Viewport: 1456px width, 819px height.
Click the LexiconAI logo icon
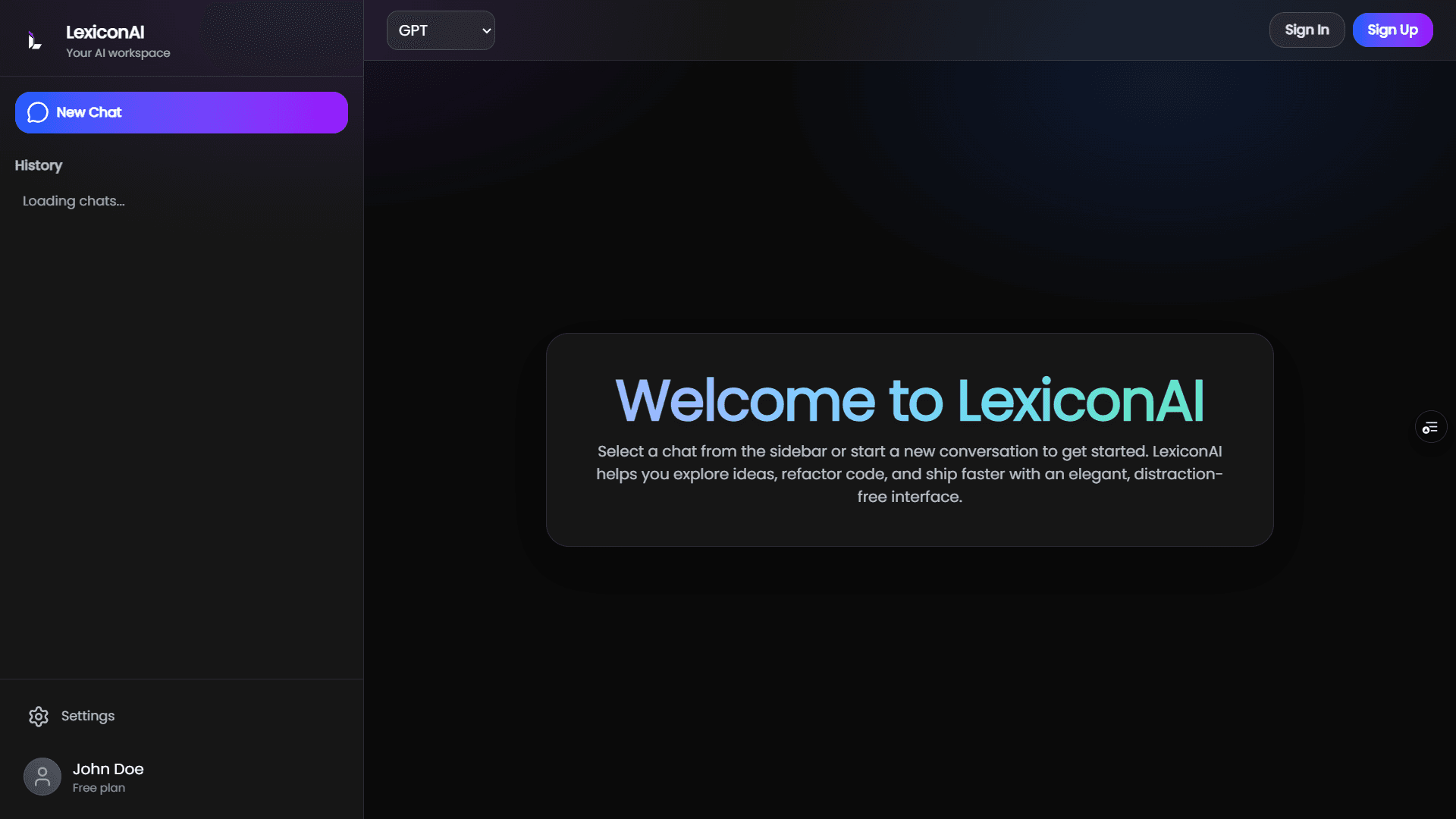[x=34, y=40]
